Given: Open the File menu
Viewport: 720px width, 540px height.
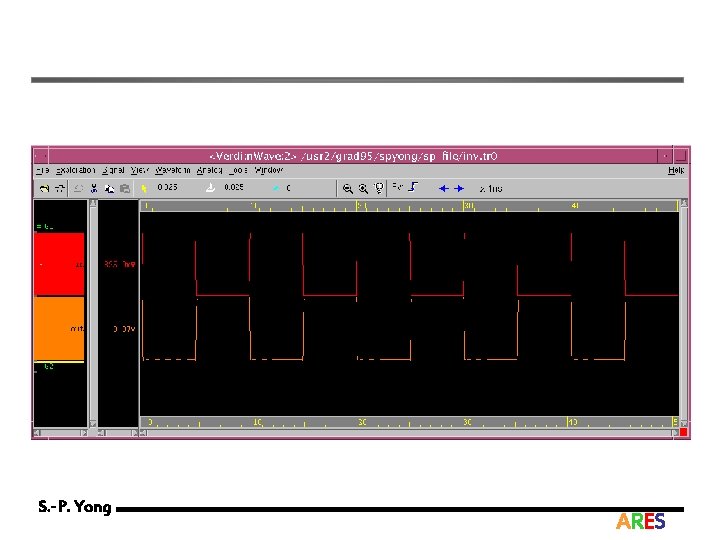Looking at the screenshot, I should (x=42, y=170).
